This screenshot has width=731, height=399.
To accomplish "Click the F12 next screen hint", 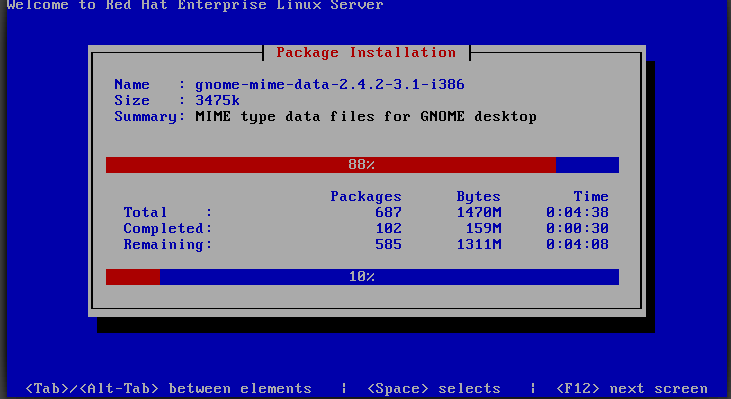I will [x=632, y=389].
